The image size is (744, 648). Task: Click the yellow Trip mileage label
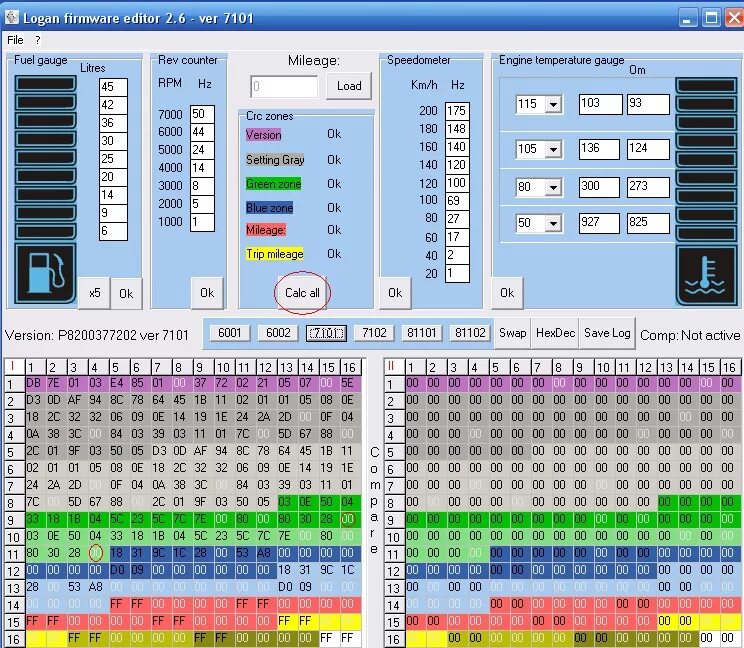pyautogui.click(x=274, y=254)
